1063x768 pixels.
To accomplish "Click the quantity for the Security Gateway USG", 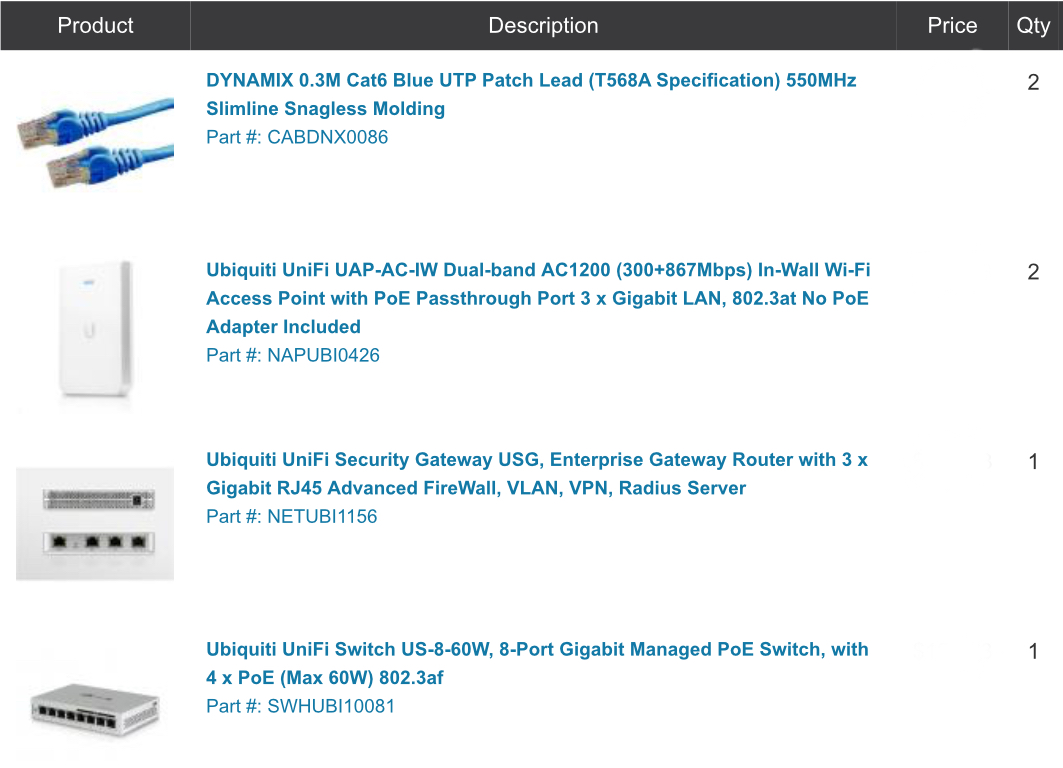I will 1033,462.
